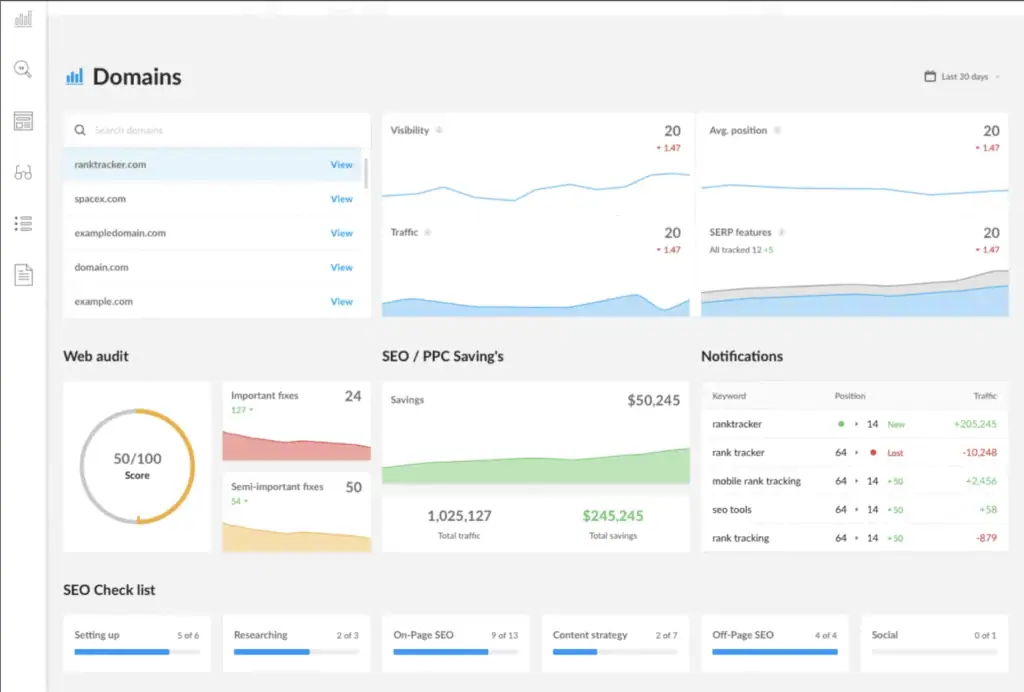Select spacex.com in the domain list
Screen dimensions: 1024x692
click(100, 199)
